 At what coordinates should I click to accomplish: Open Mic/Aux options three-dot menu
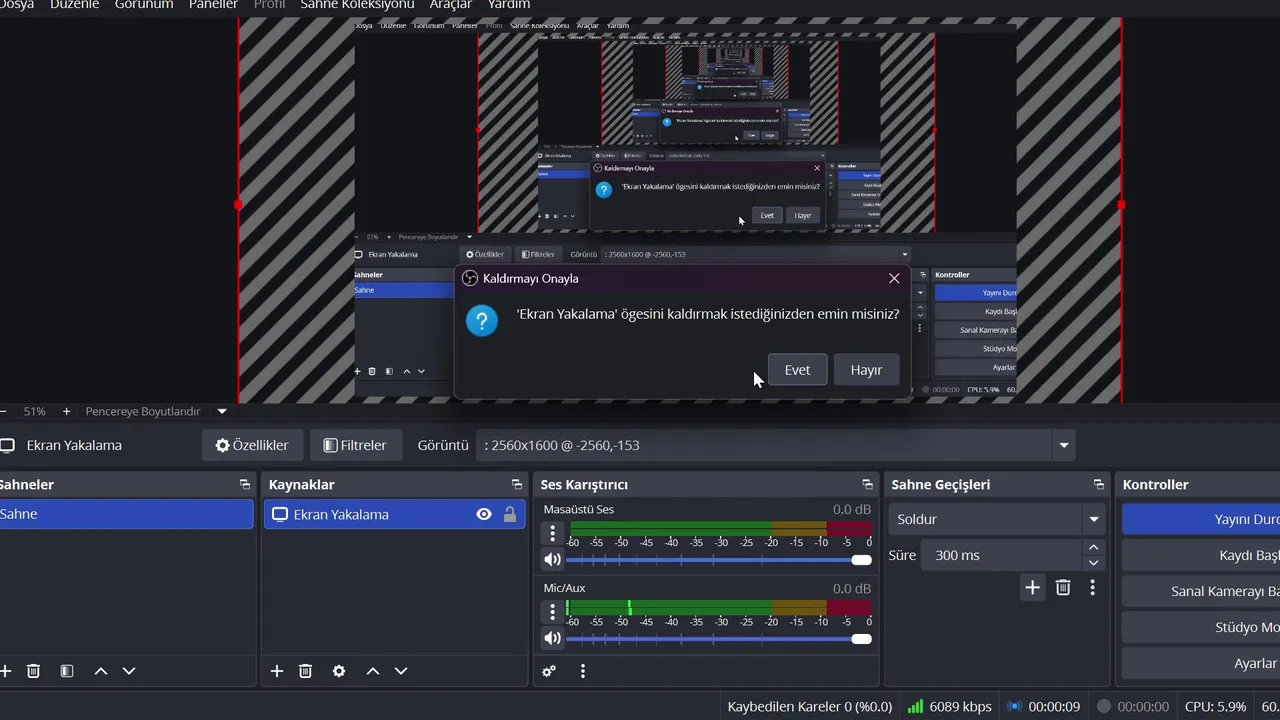pyautogui.click(x=552, y=613)
